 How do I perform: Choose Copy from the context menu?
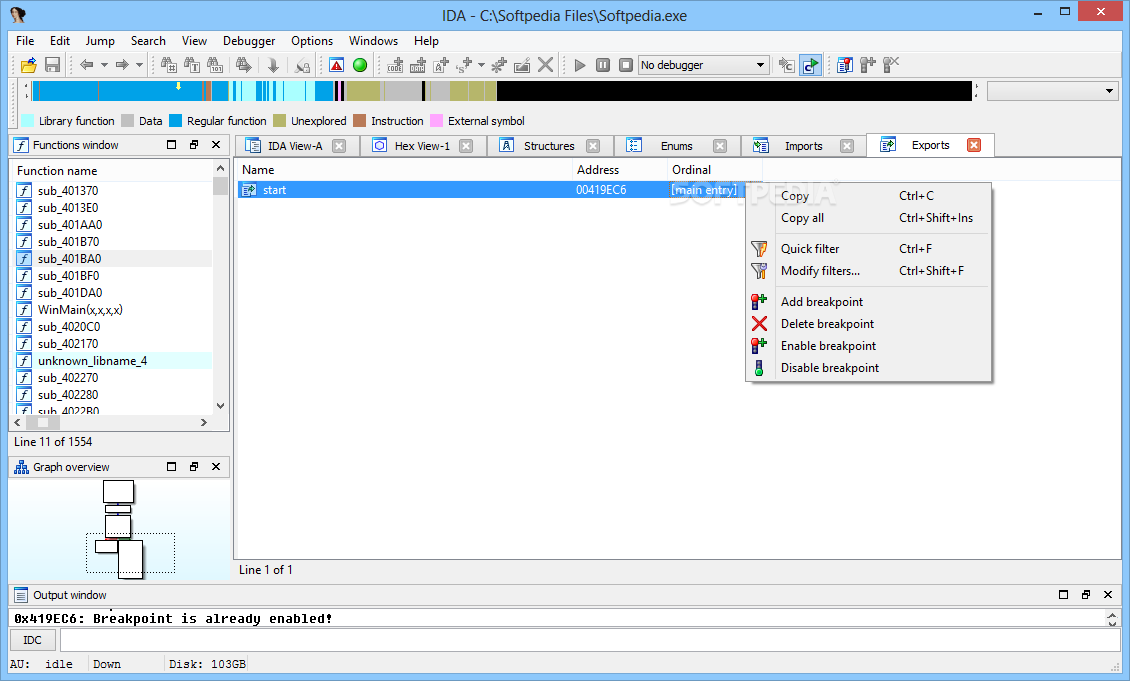868,196
